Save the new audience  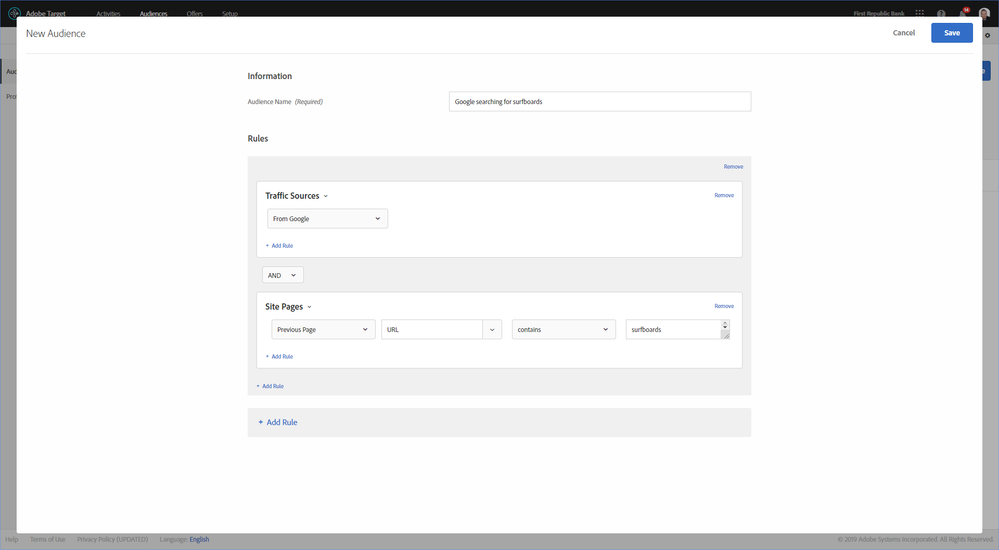pyautogui.click(x=951, y=33)
